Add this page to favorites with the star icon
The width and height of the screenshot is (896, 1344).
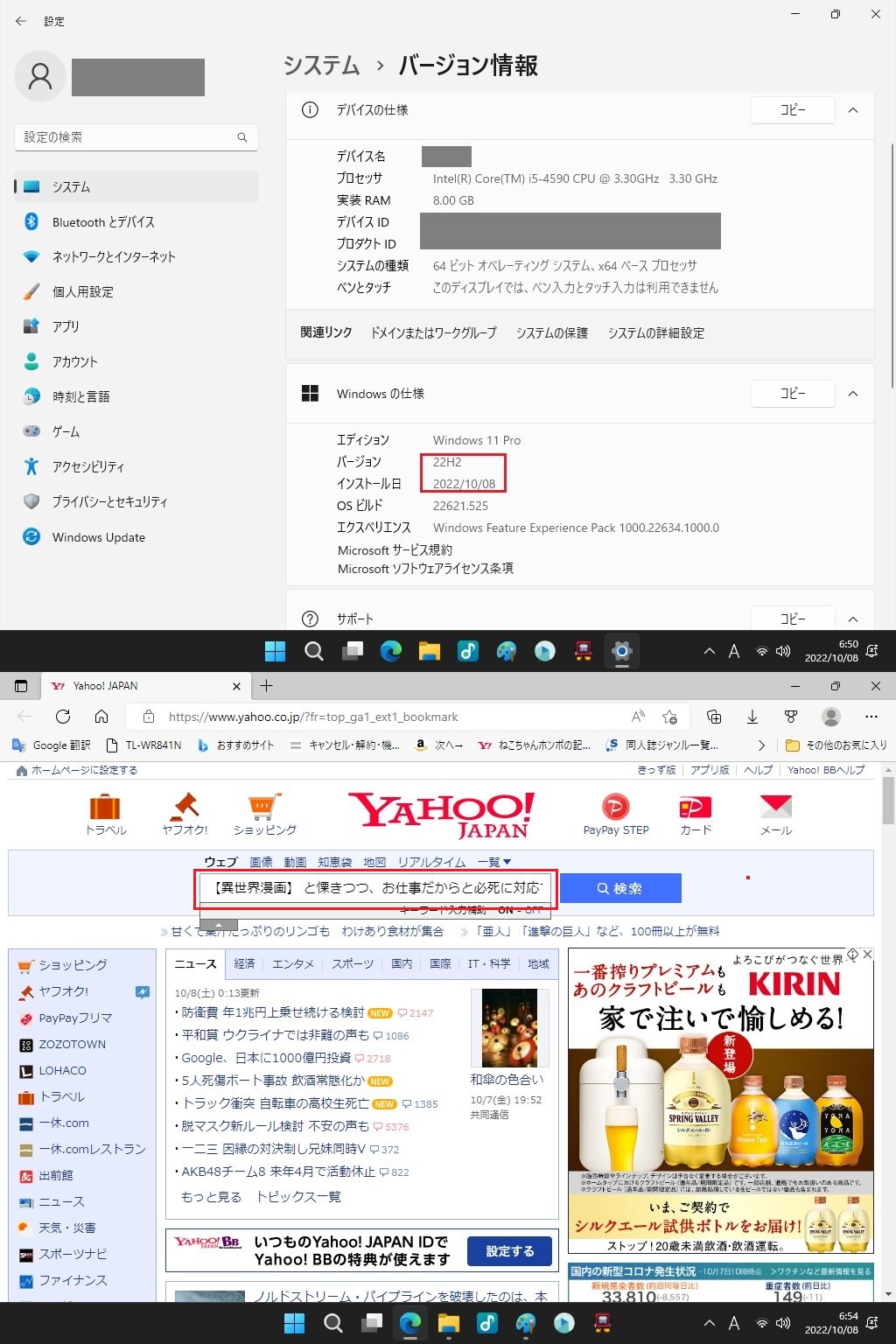[670, 717]
